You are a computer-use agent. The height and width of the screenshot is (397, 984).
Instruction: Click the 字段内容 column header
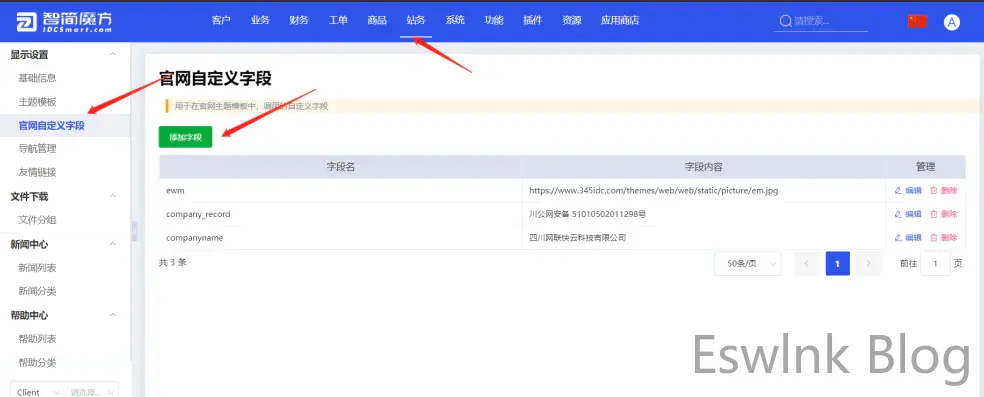pos(703,167)
